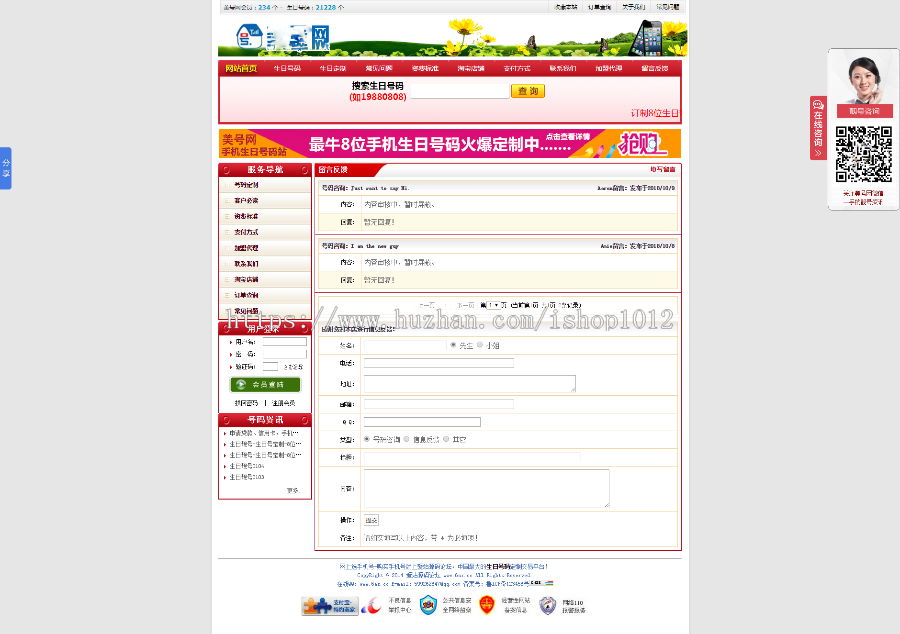
Task: Click the 备案110 shield icon in footer
Action: pos(547,605)
